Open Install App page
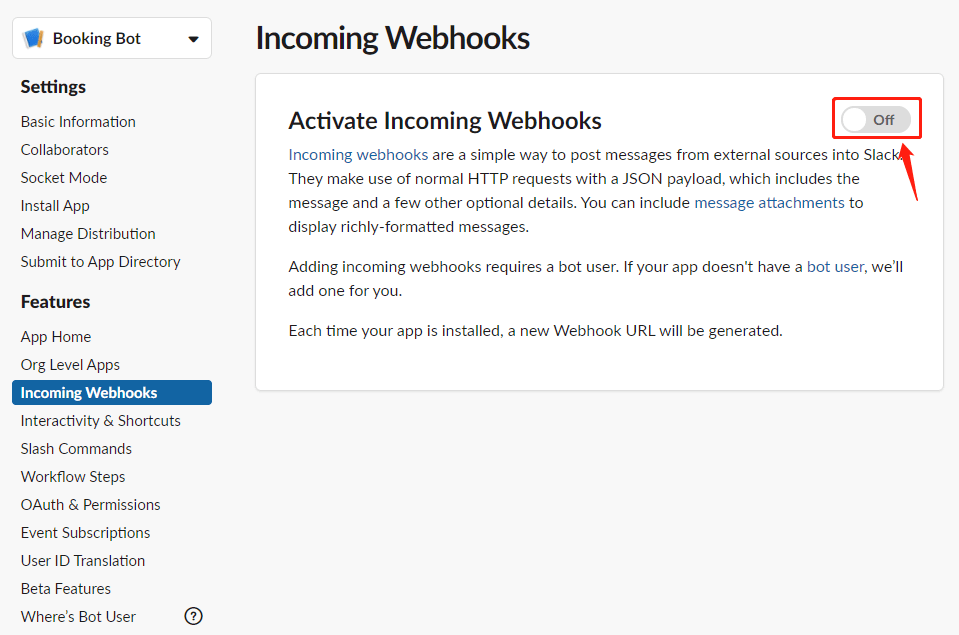The height and width of the screenshot is (635, 959). click(x=55, y=205)
